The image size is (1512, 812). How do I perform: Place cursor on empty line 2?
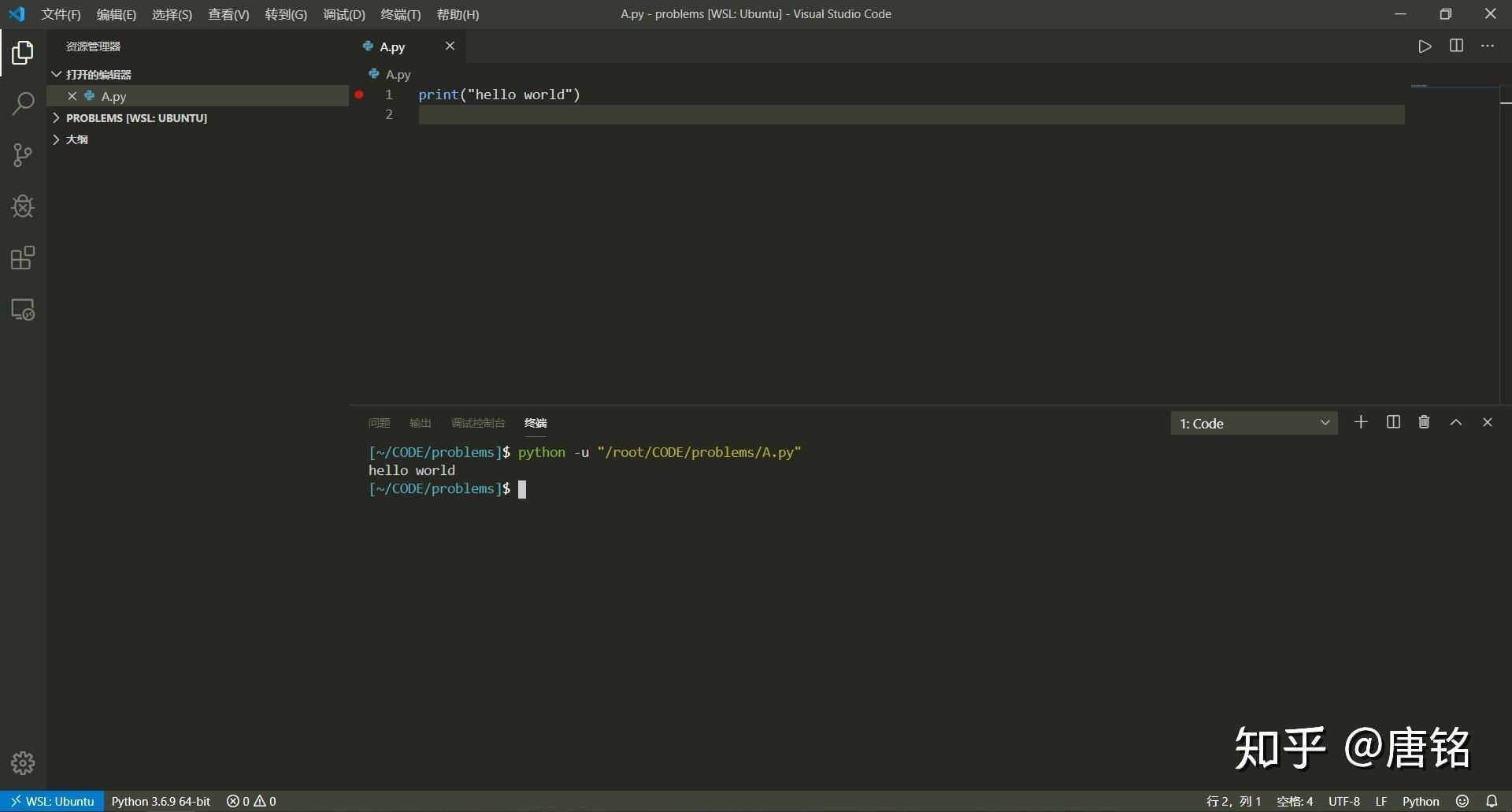tap(911, 114)
